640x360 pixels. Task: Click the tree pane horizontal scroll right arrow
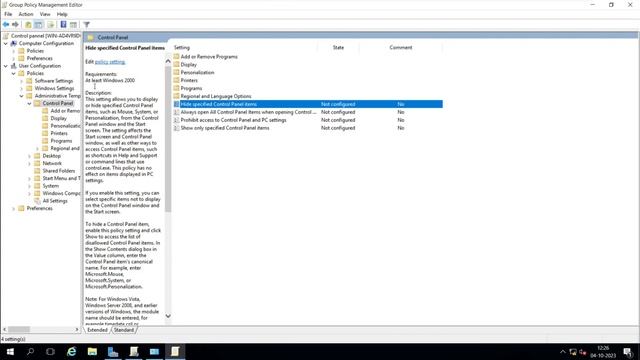tap(76, 329)
